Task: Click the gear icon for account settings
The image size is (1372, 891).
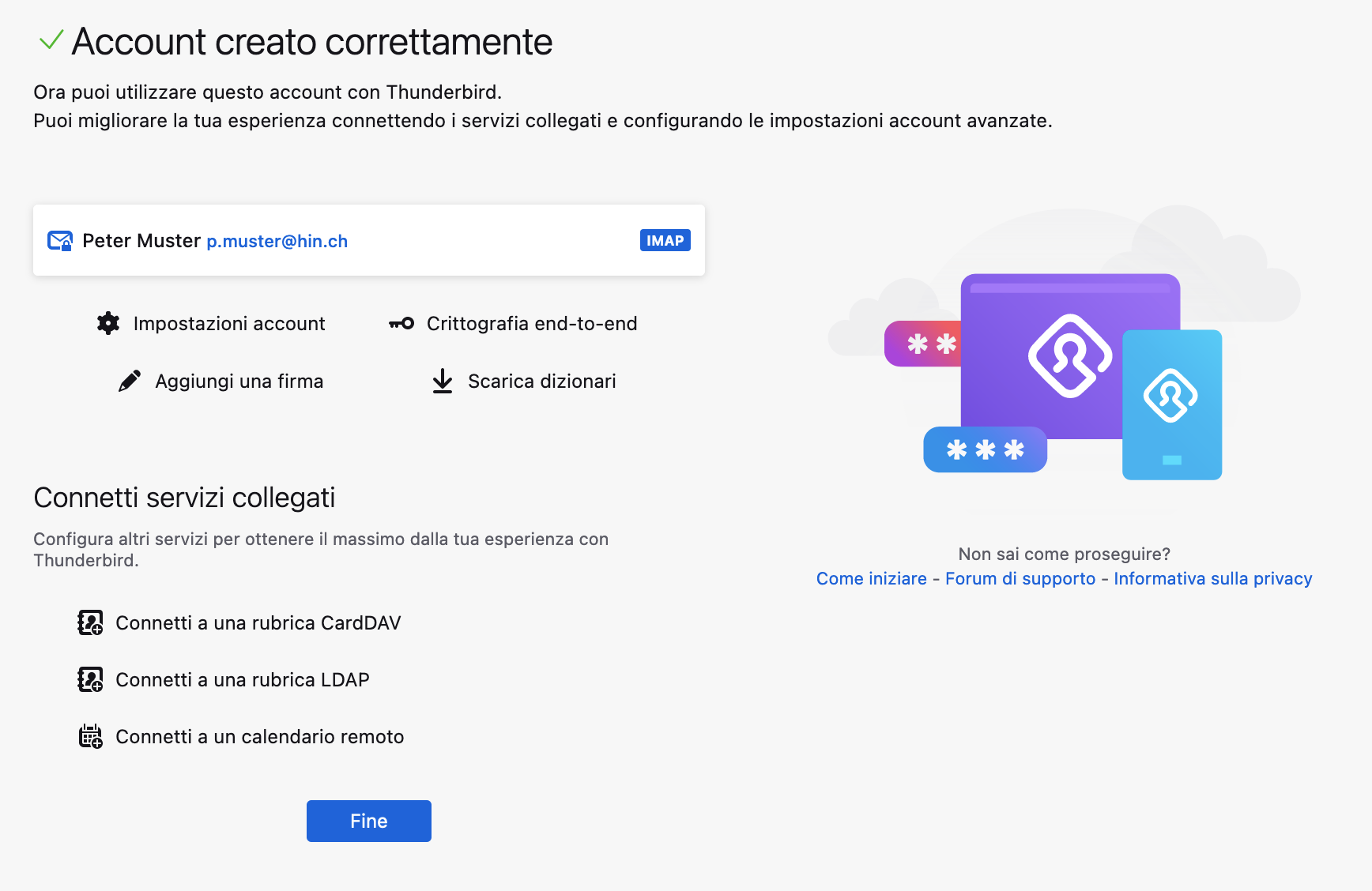Action: (108, 323)
